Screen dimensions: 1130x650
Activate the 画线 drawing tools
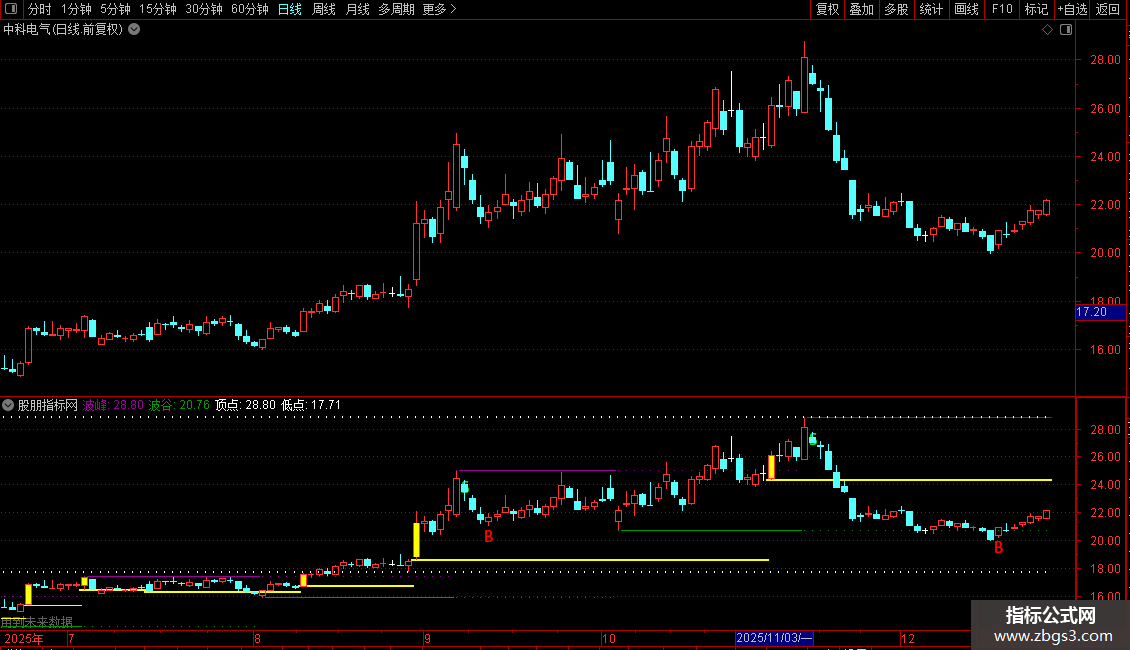(x=966, y=9)
